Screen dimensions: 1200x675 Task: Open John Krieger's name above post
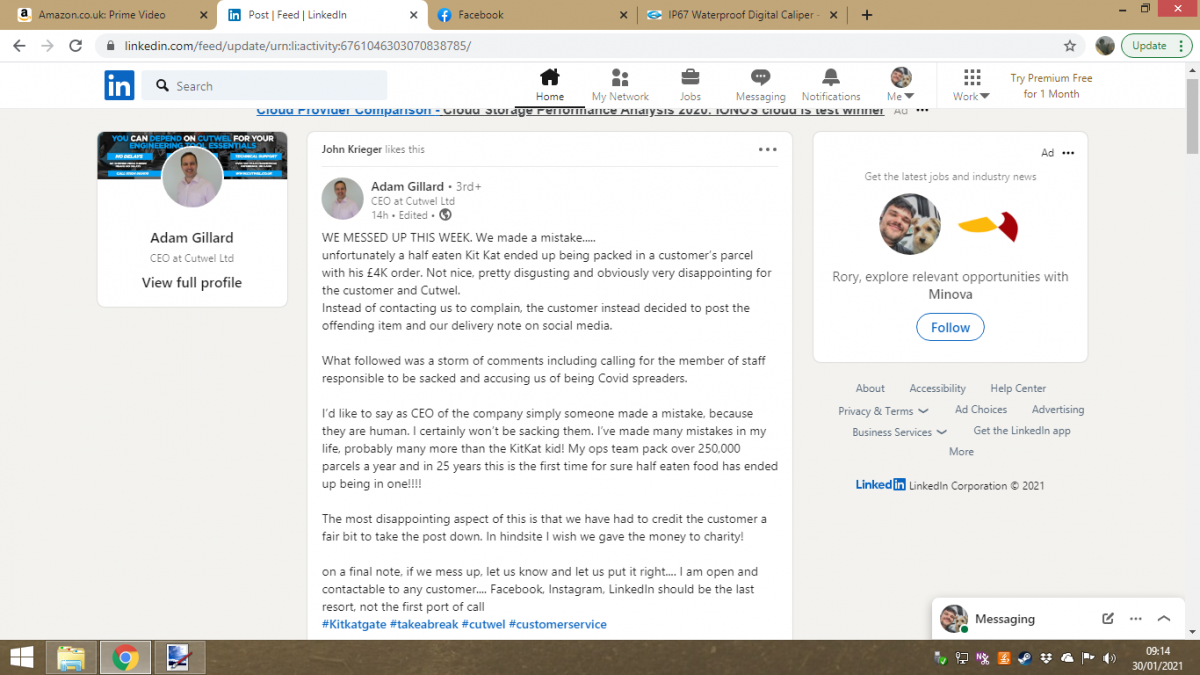coord(352,149)
